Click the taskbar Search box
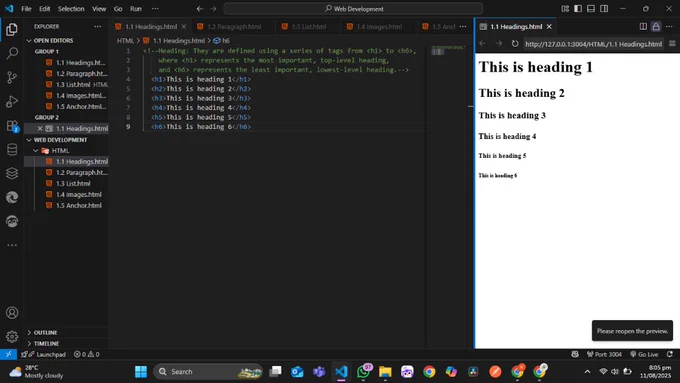Image resolution: width=680 pixels, height=383 pixels. click(x=208, y=372)
